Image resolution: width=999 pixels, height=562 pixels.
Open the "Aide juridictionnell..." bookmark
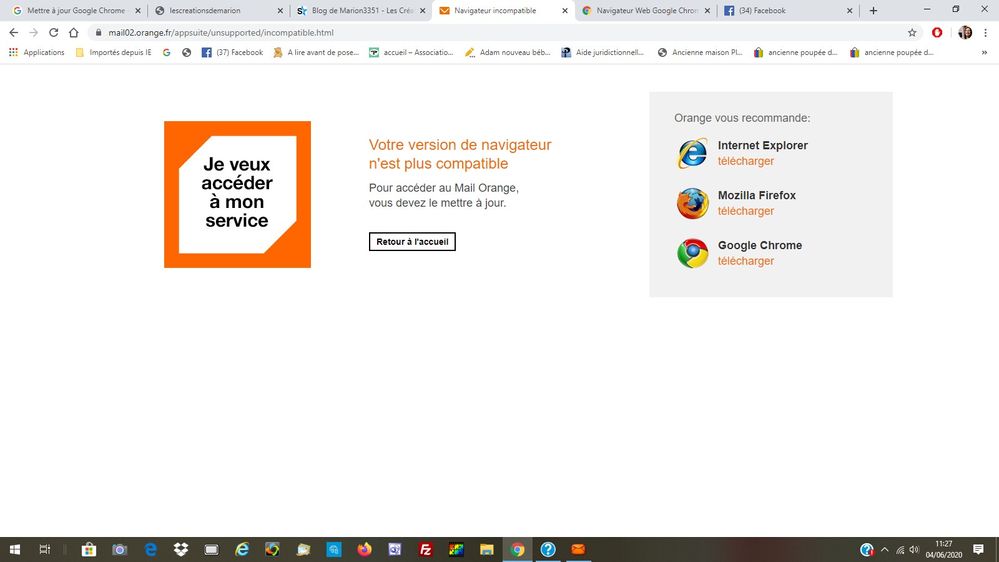pos(603,52)
